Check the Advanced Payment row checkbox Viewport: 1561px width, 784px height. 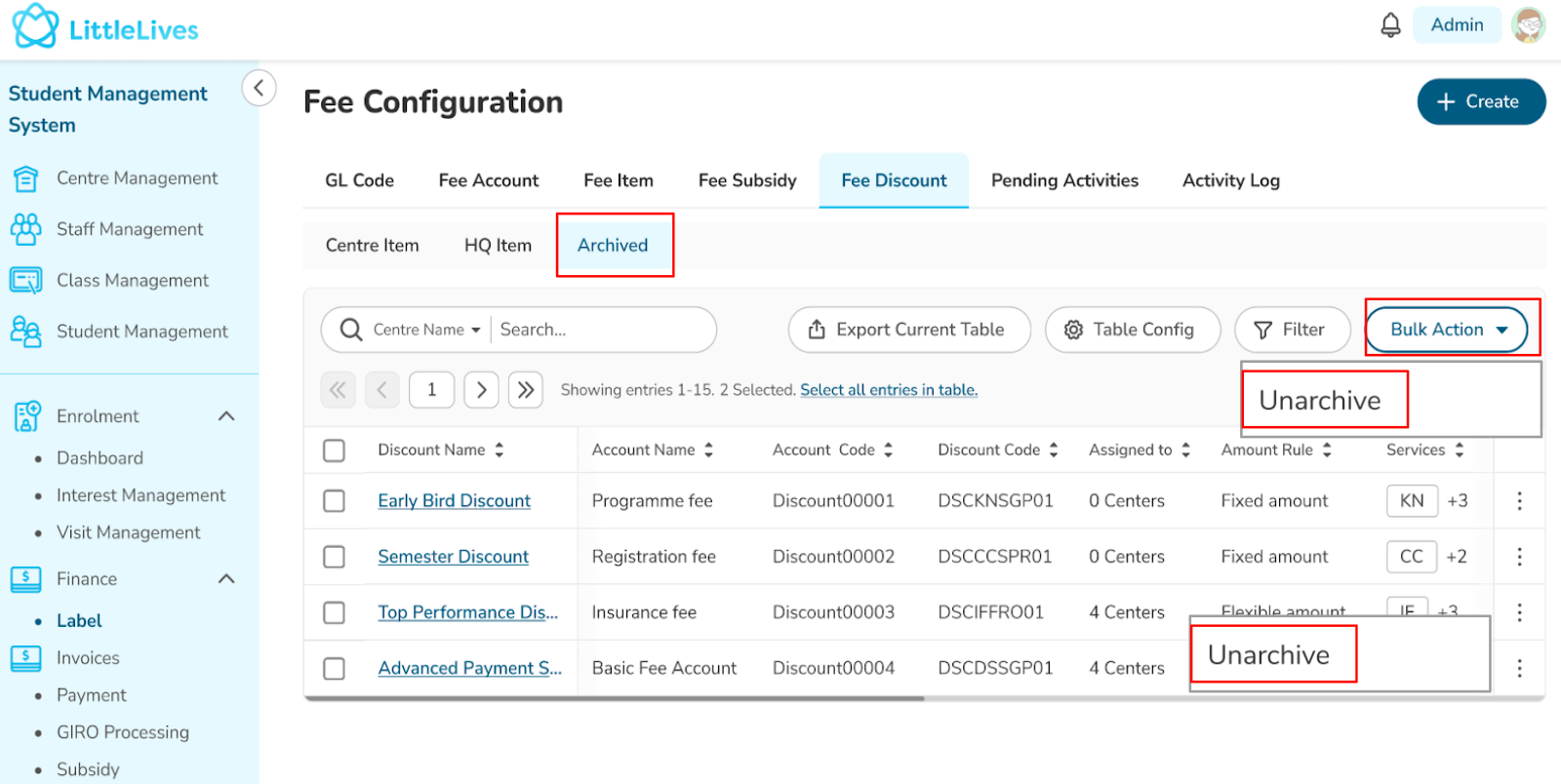pos(335,668)
